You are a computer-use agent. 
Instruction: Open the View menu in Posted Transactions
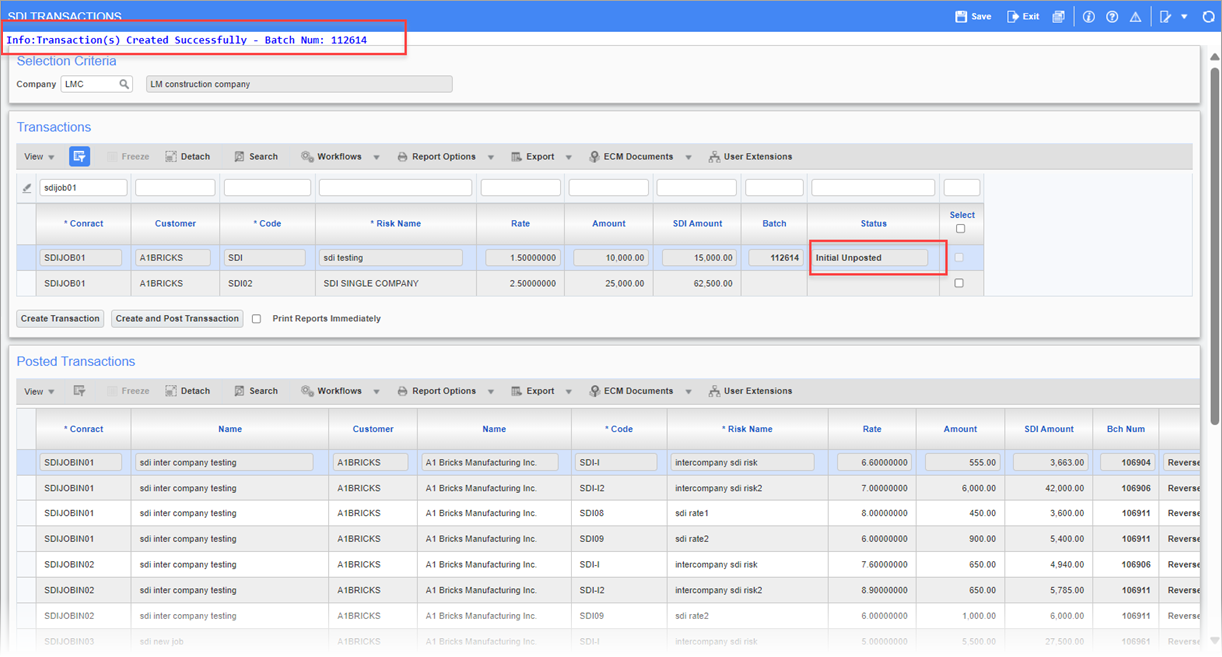coord(39,391)
